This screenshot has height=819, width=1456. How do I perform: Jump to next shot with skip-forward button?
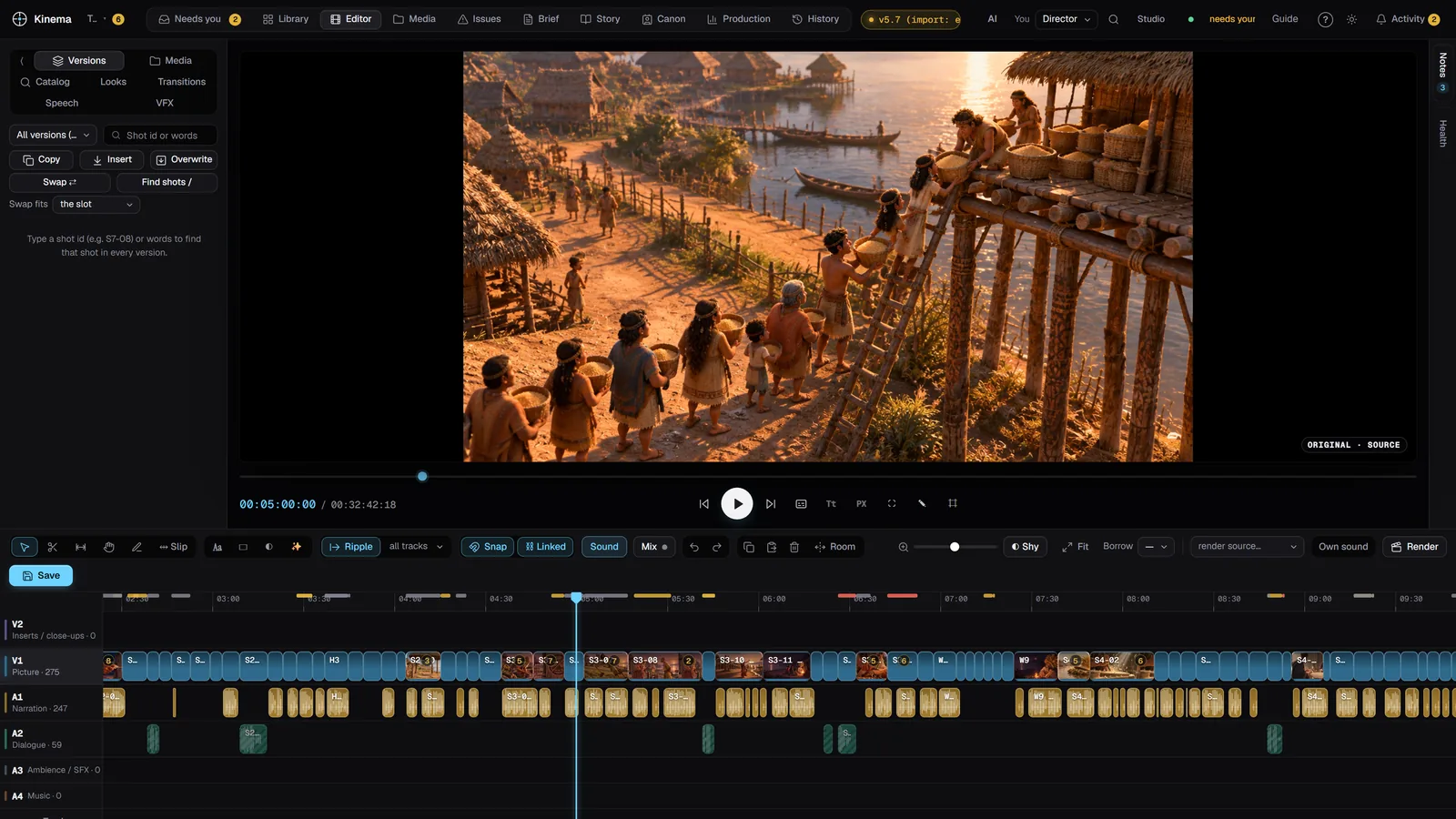771,503
